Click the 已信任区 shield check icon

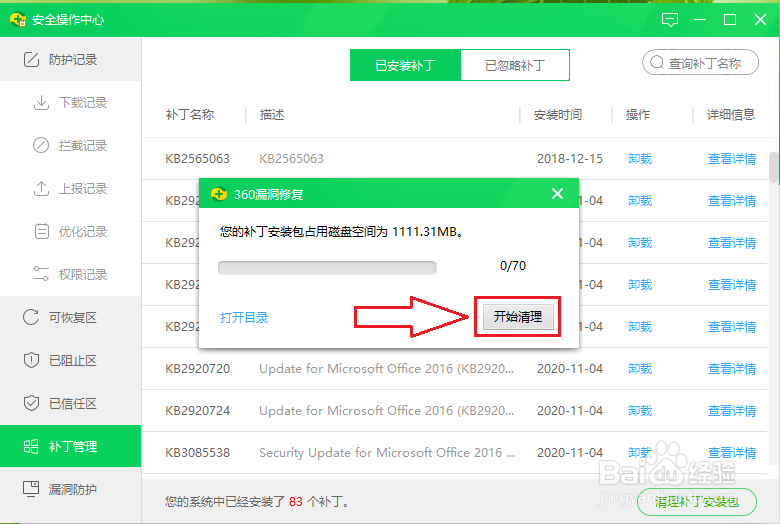coord(31,403)
